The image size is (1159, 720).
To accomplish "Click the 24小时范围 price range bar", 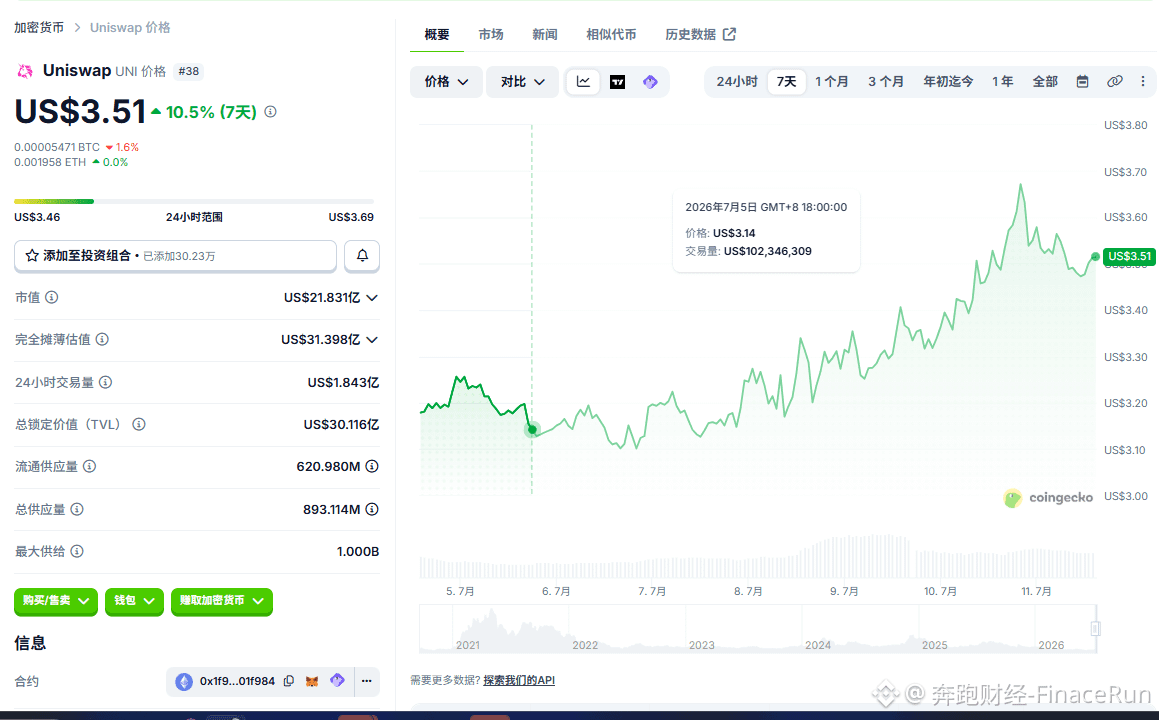I will [x=194, y=201].
